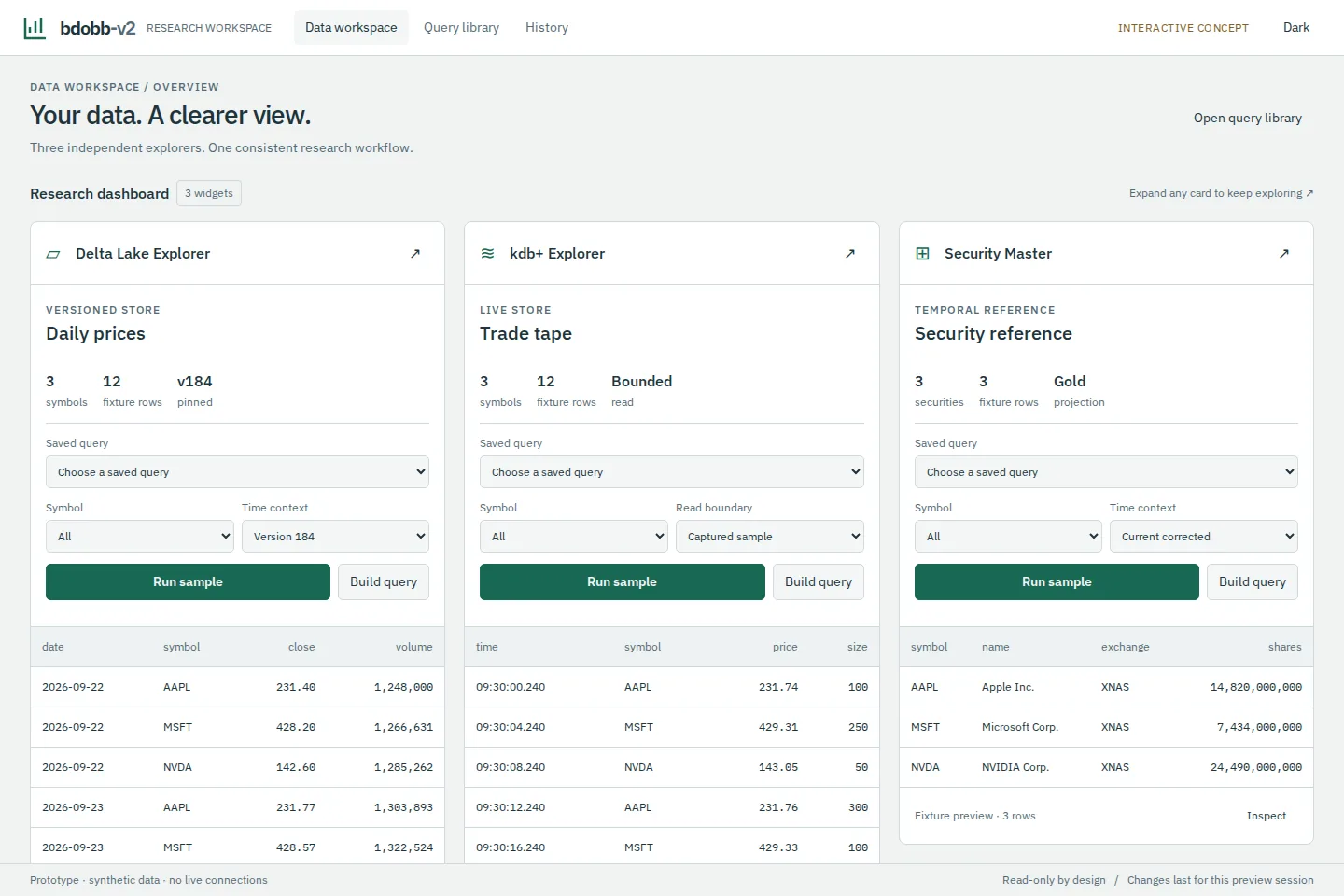Image resolution: width=1344 pixels, height=896 pixels.
Task: Run sample in kdb+ Explorer
Action: click(x=623, y=582)
